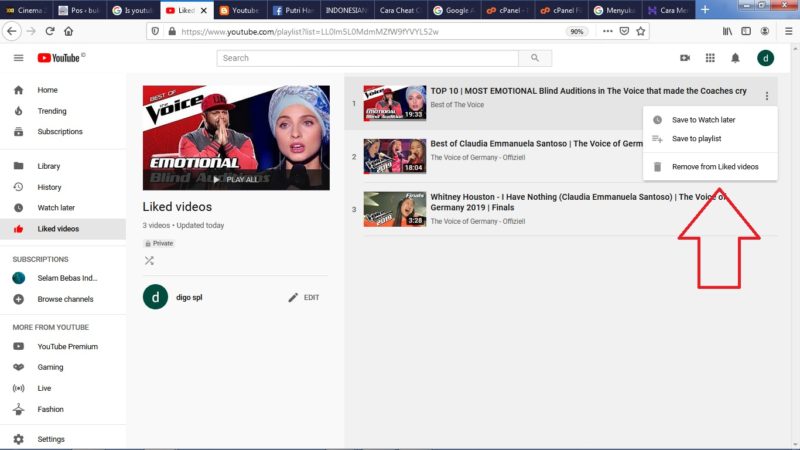Open Best of Claudia Emmanuela Santoso thumbnail

pyautogui.click(x=394, y=156)
